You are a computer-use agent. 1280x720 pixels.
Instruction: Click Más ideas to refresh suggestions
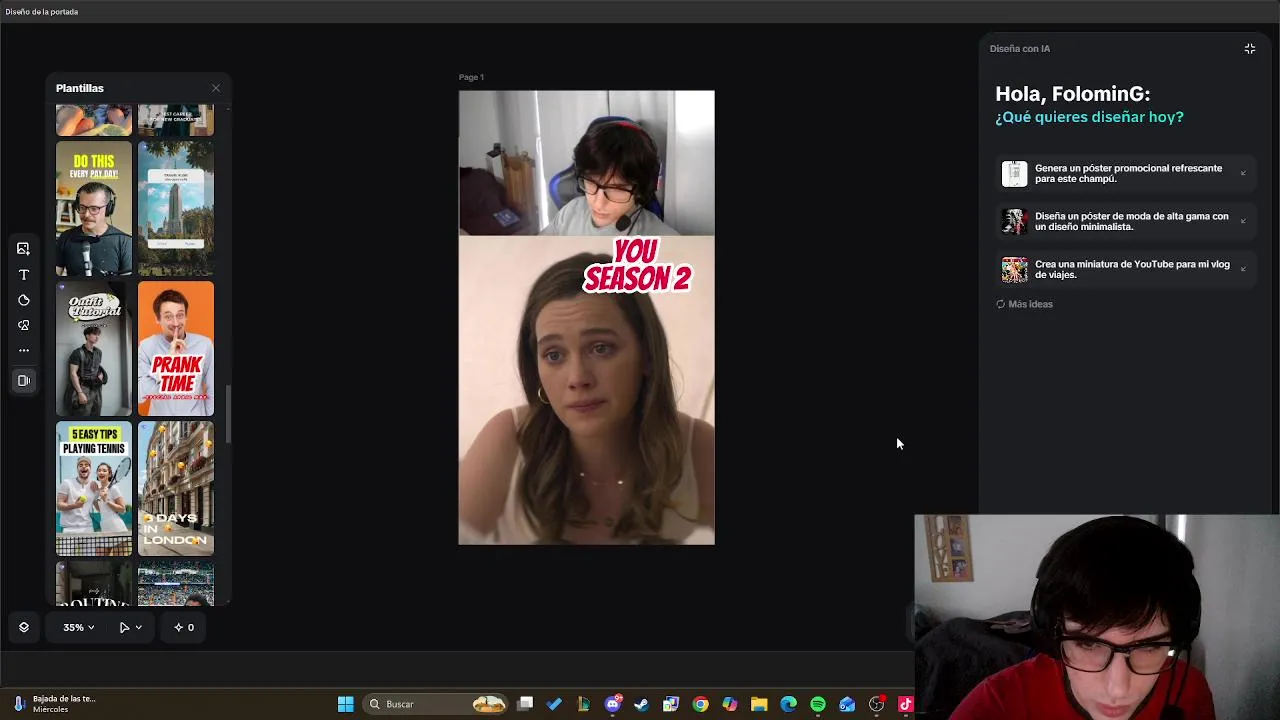tap(1024, 304)
